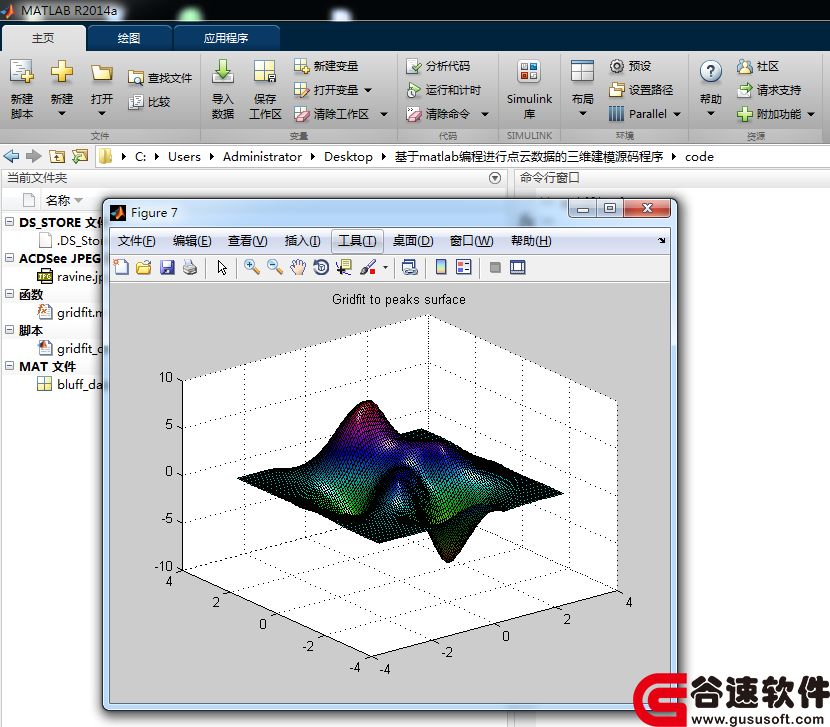Expand the Clear Commands (清除命令) dropdown
The height and width of the screenshot is (727, 830).
point(484,114)
